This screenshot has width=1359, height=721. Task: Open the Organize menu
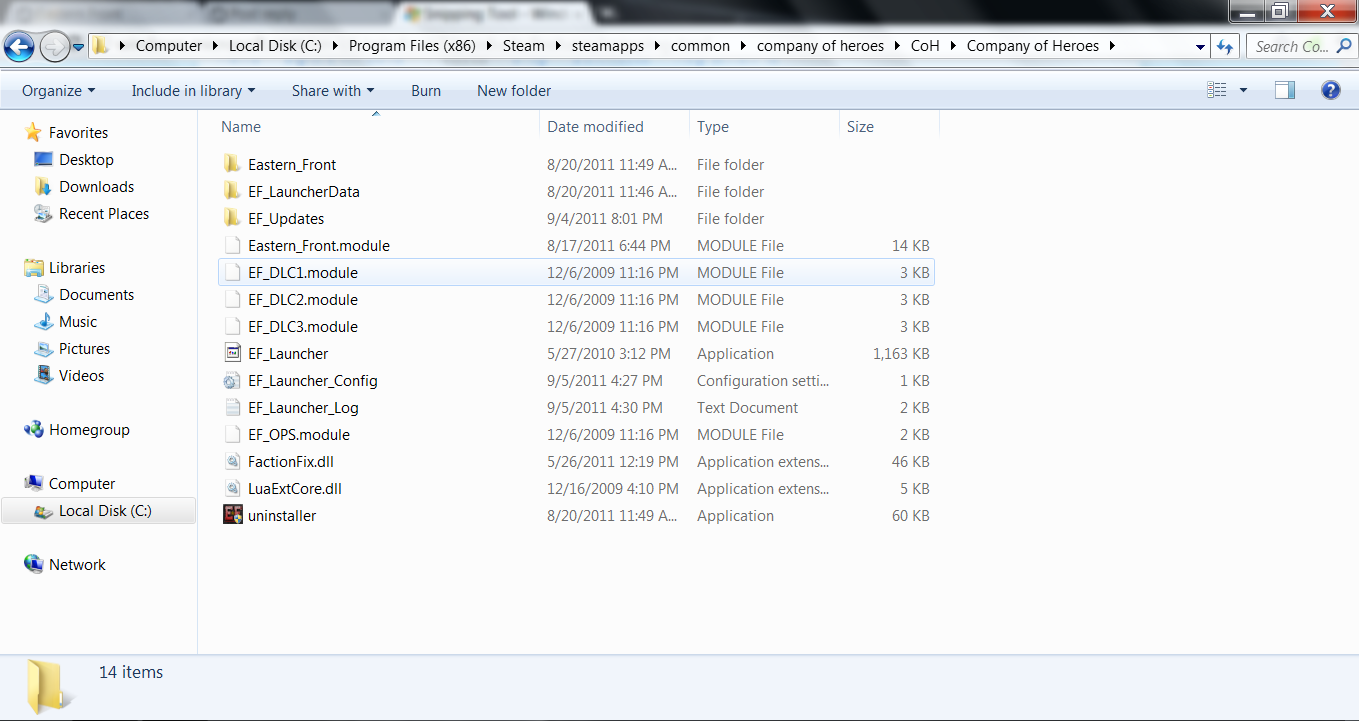click(59, 90)
